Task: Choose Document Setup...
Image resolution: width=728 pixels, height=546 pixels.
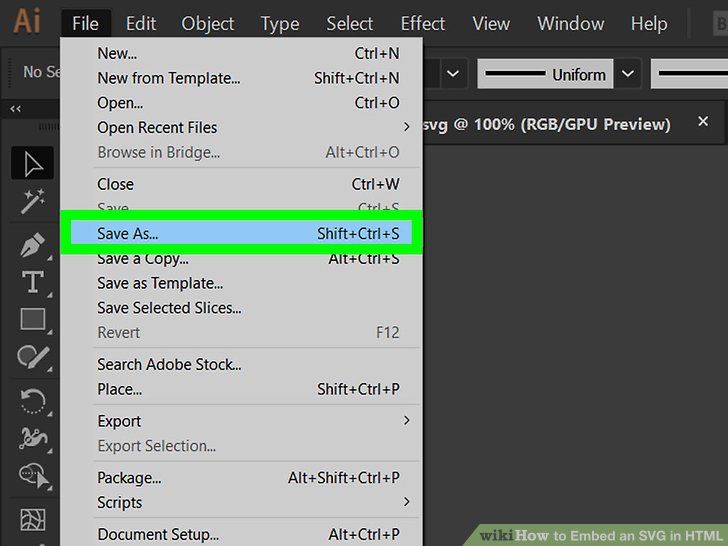Action: [x=241, y=534]
